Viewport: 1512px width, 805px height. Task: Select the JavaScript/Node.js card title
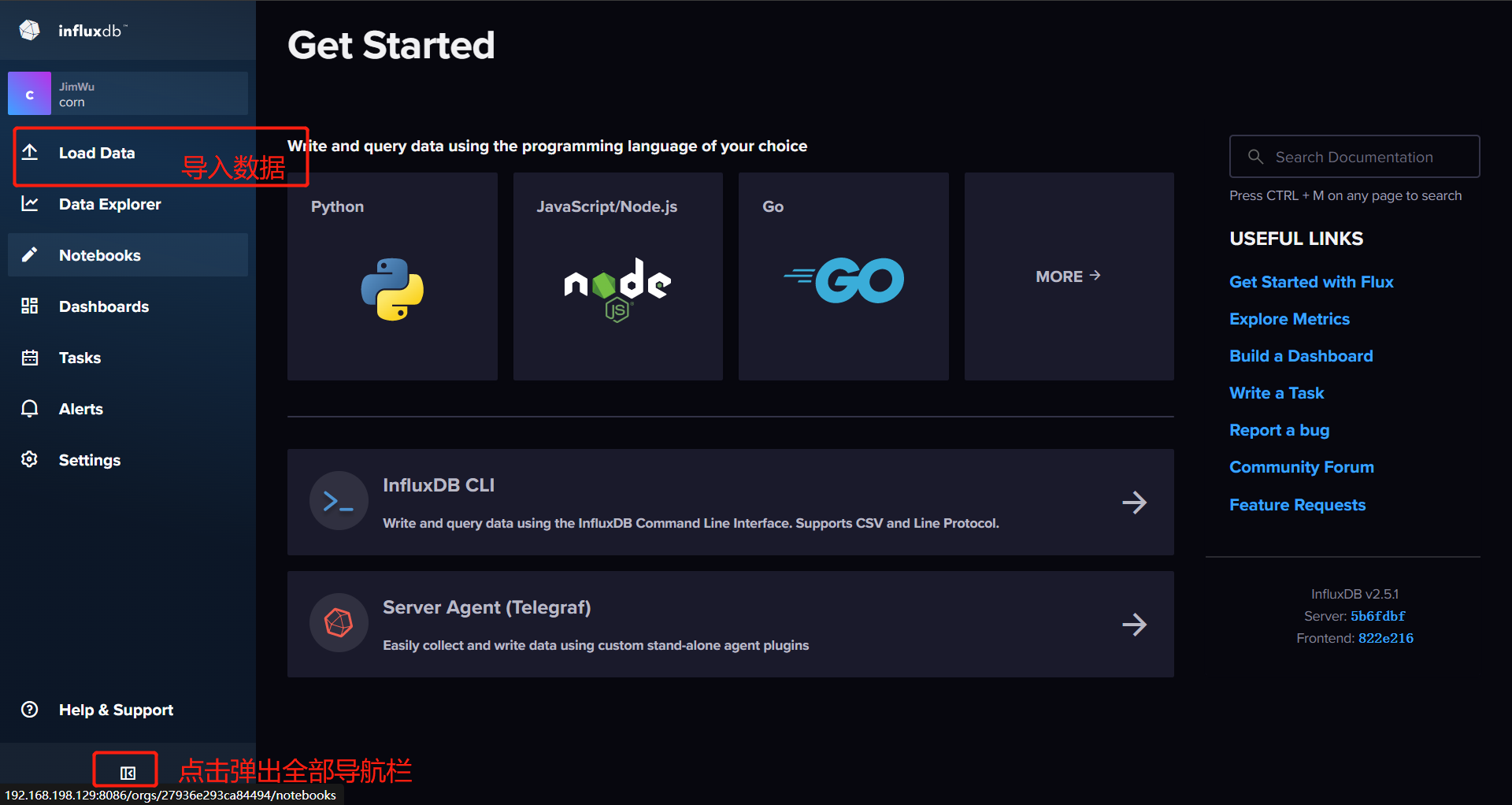(606, 206)
